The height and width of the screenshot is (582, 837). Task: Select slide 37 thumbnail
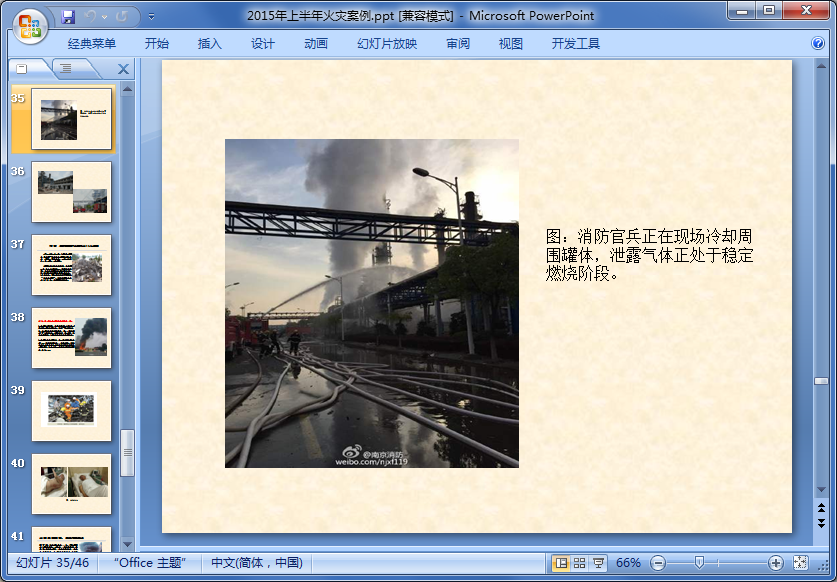pyautogui.click(x=72, y=265)
